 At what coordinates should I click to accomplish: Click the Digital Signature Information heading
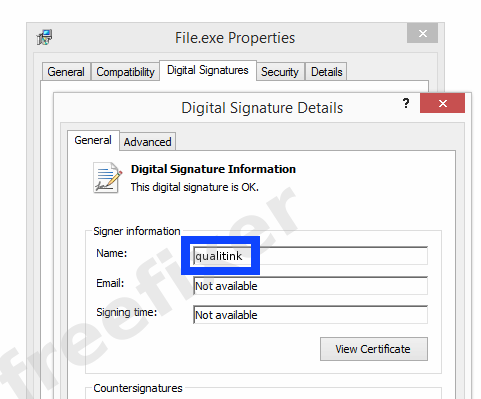tap(213, 169)
